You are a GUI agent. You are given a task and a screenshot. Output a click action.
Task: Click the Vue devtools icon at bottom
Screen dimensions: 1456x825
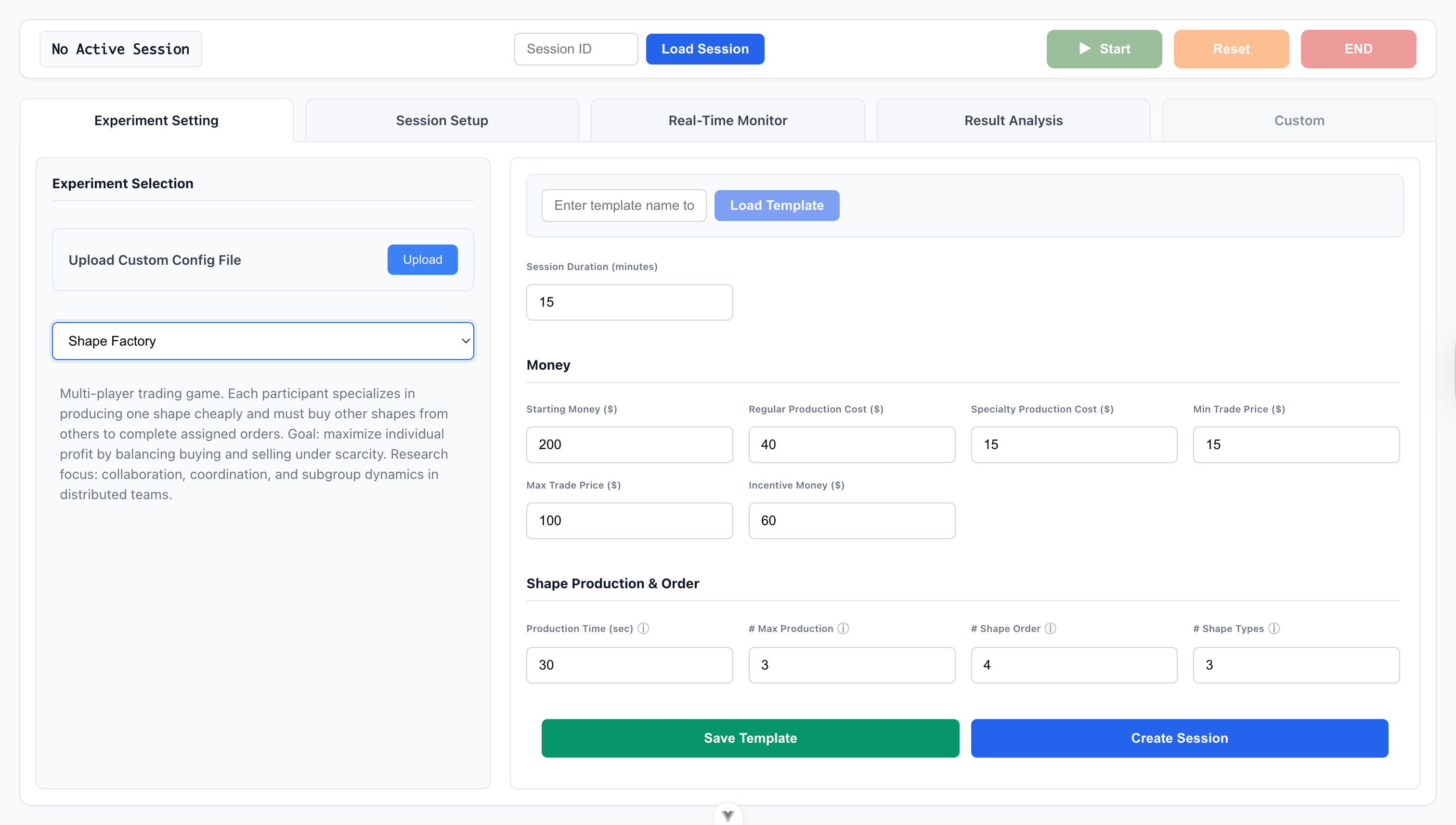[x=728, y=815]
